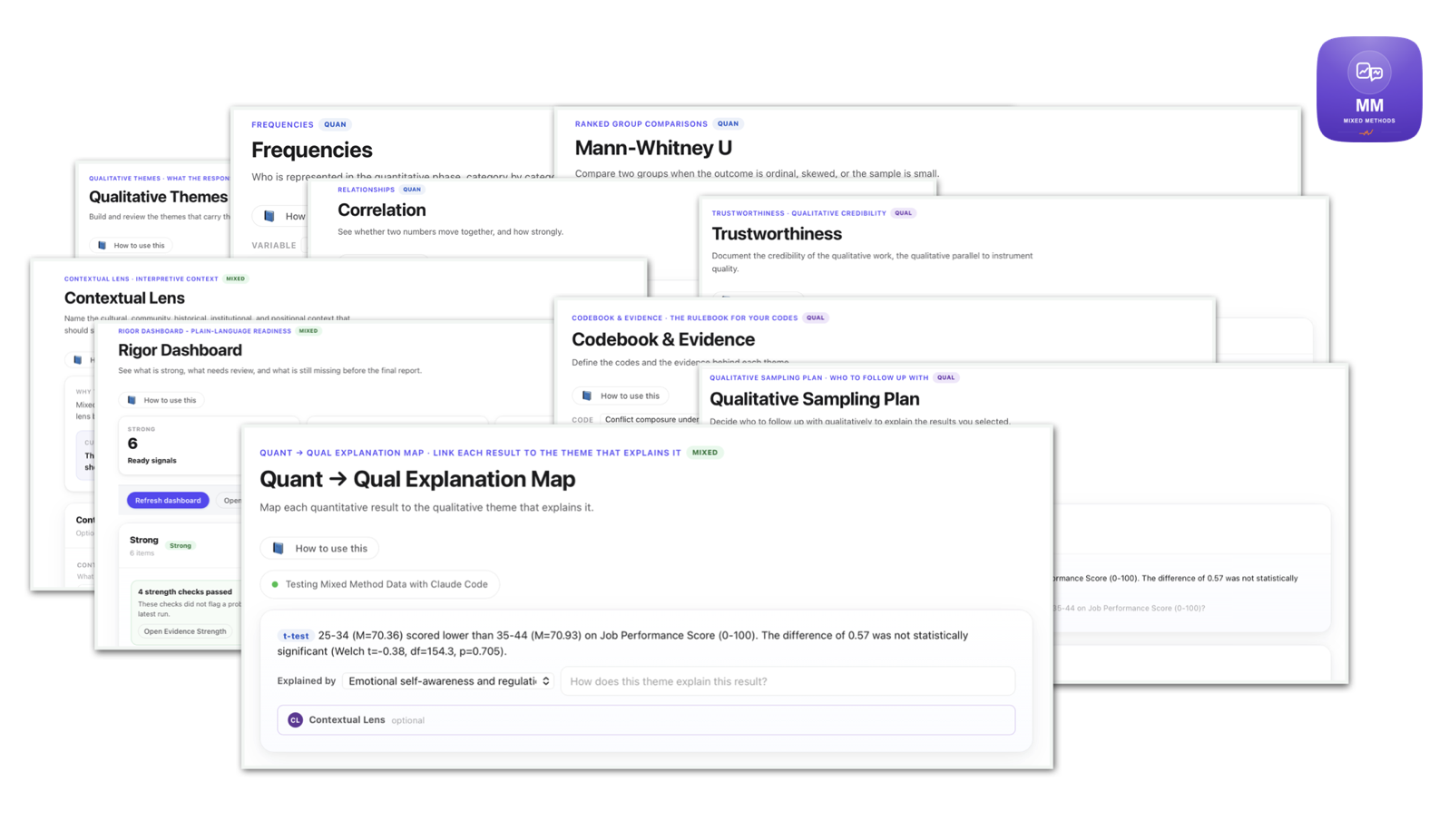The width and height of the screenshot is (1439, 840).
Task: Click the MM Mixed Methods app icon
Action: pyautogui.click(x=1369, y=89)
